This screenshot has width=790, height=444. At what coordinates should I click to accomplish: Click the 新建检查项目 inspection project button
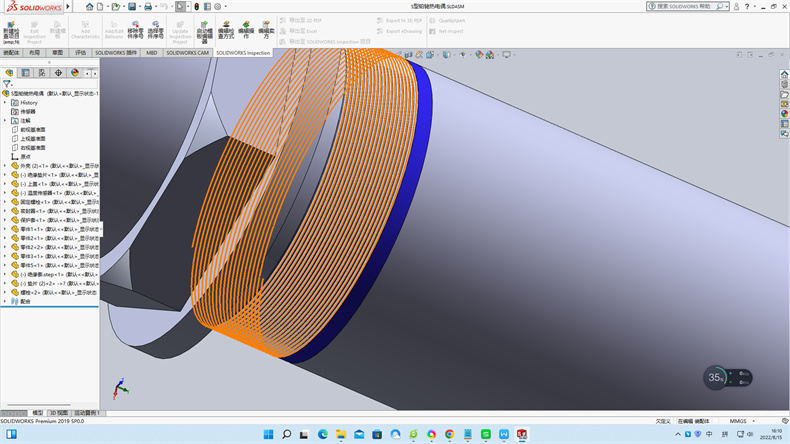11,29
